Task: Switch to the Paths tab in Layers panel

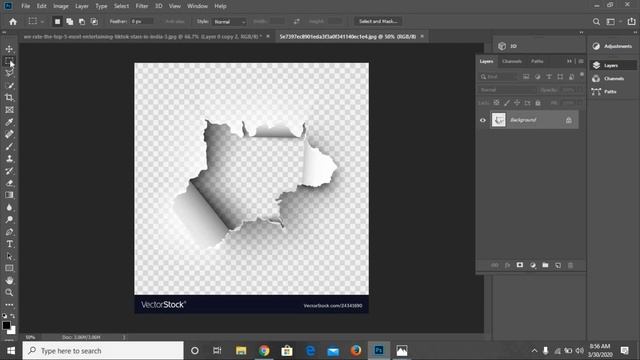Action: 537,61
